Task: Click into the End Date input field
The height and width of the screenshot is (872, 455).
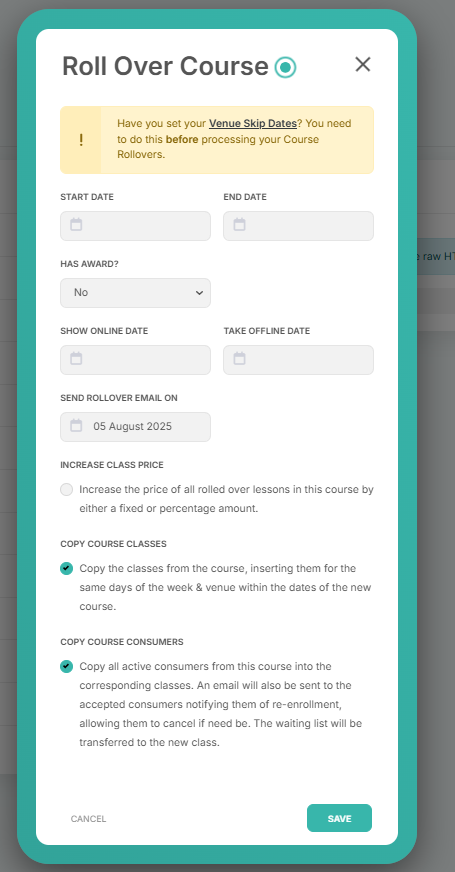Action: 298,226
